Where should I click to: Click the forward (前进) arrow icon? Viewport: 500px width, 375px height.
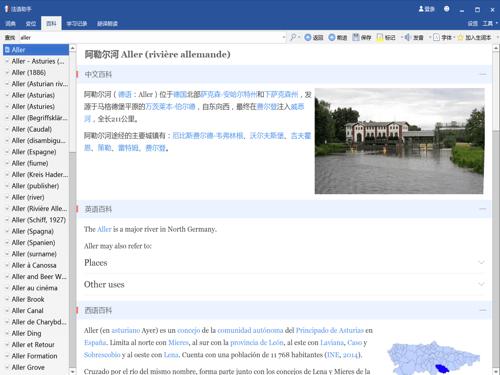332,37
